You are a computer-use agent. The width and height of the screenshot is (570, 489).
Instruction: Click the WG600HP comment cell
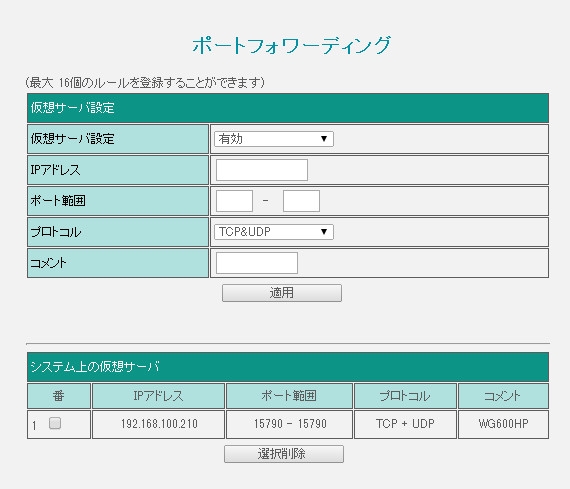[503, 424]
